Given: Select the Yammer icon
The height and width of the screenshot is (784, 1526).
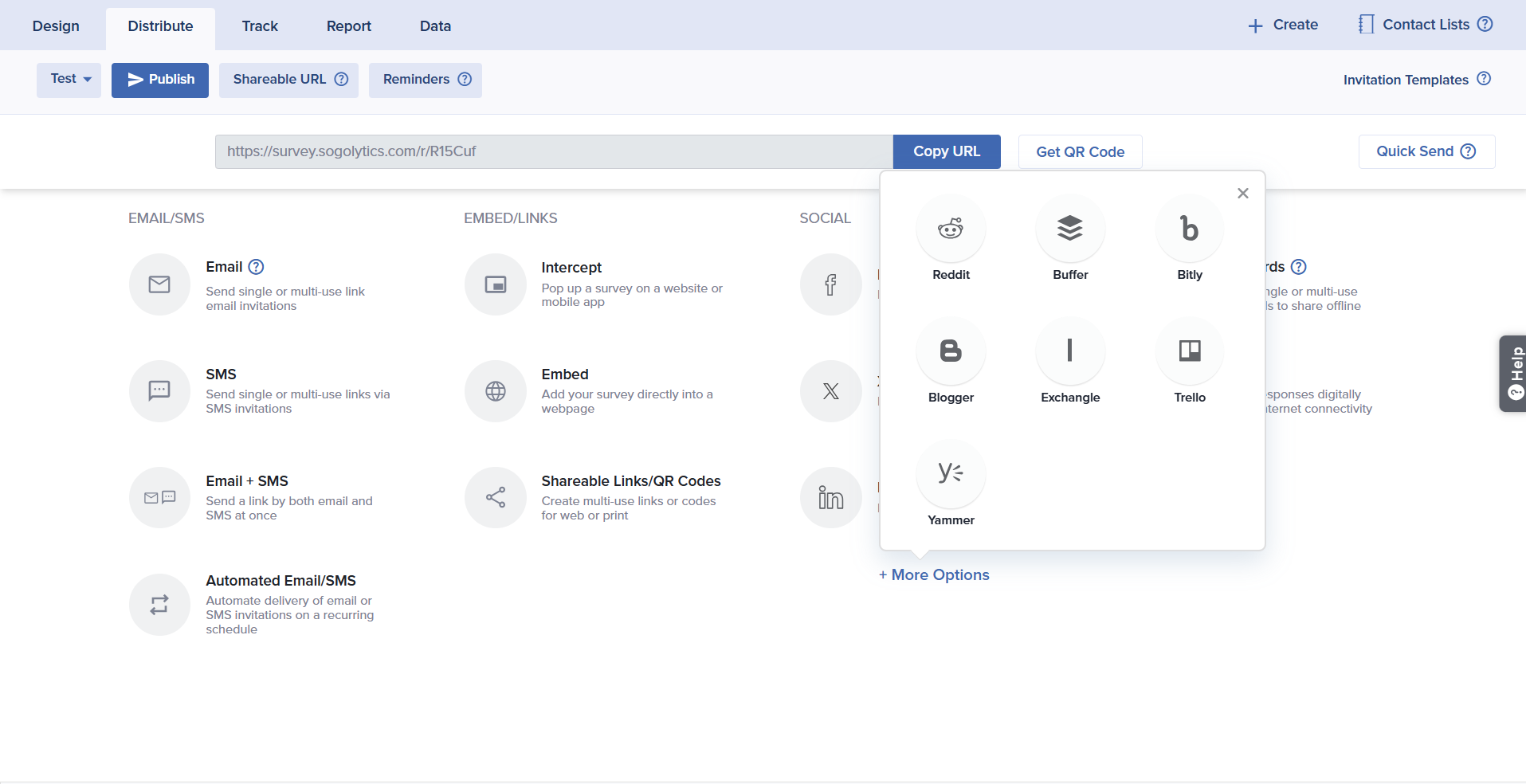Looking at the screenshot, I should pyautogui.click(x=951, y=474).
